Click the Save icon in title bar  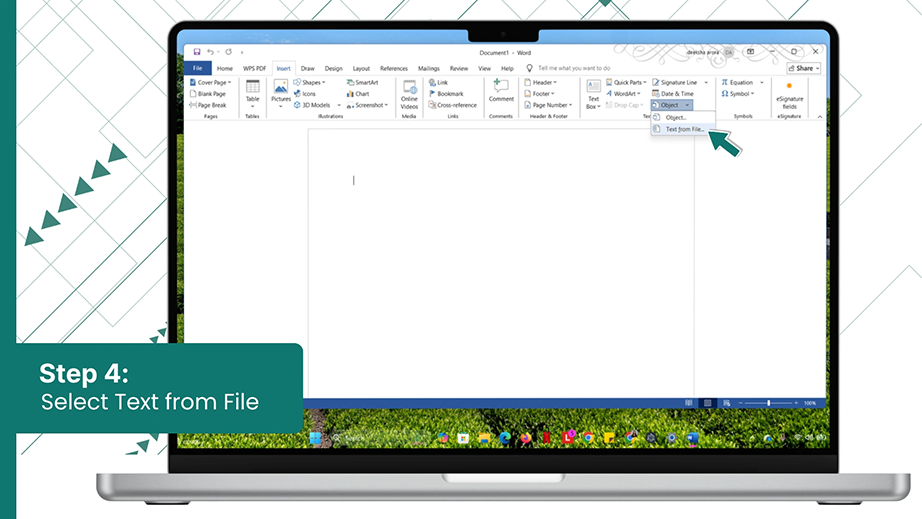coord(197,52)
